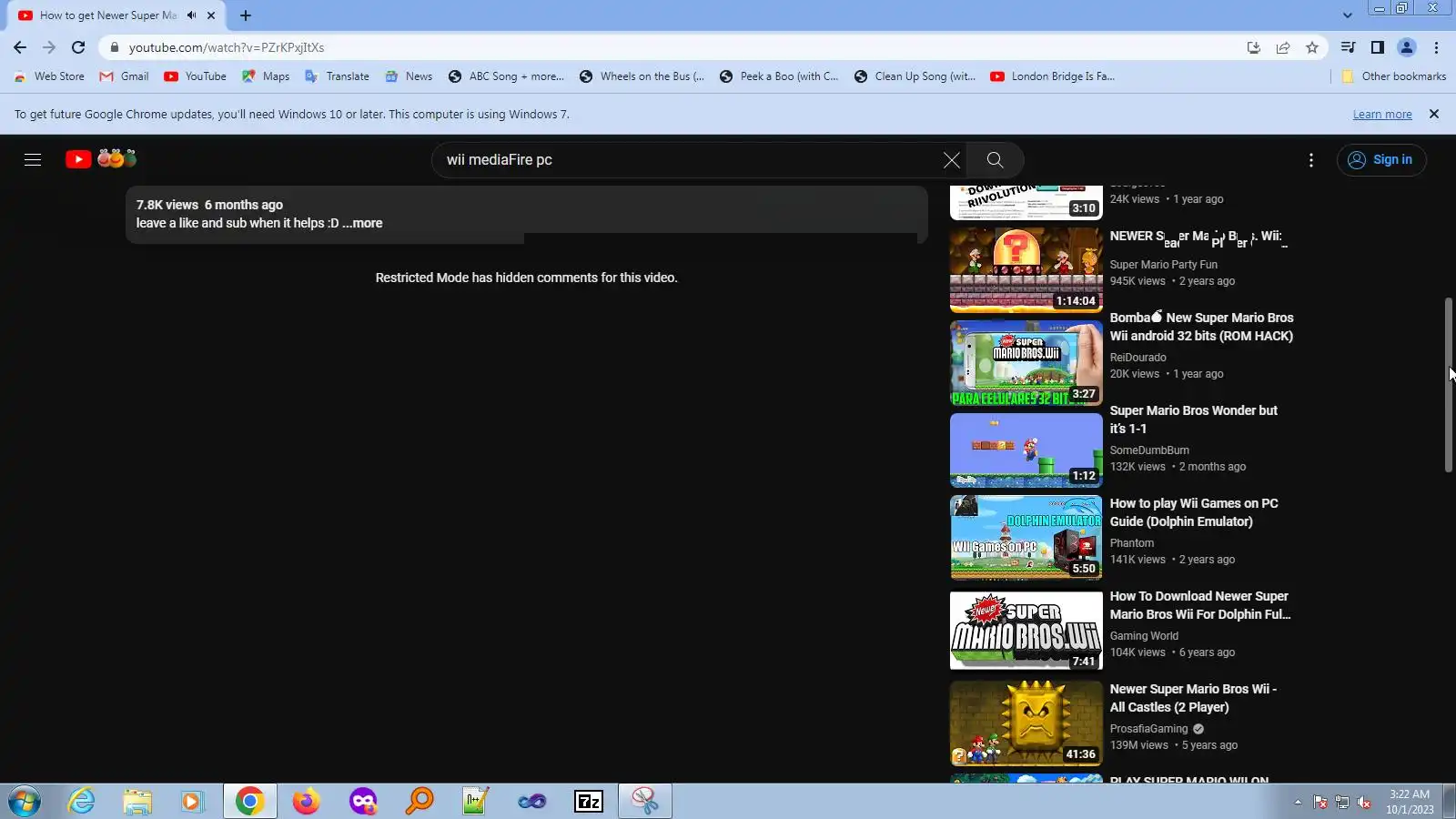Open Wheels on the Bus bookmark

pyautogui.click(x=642, y=76)
